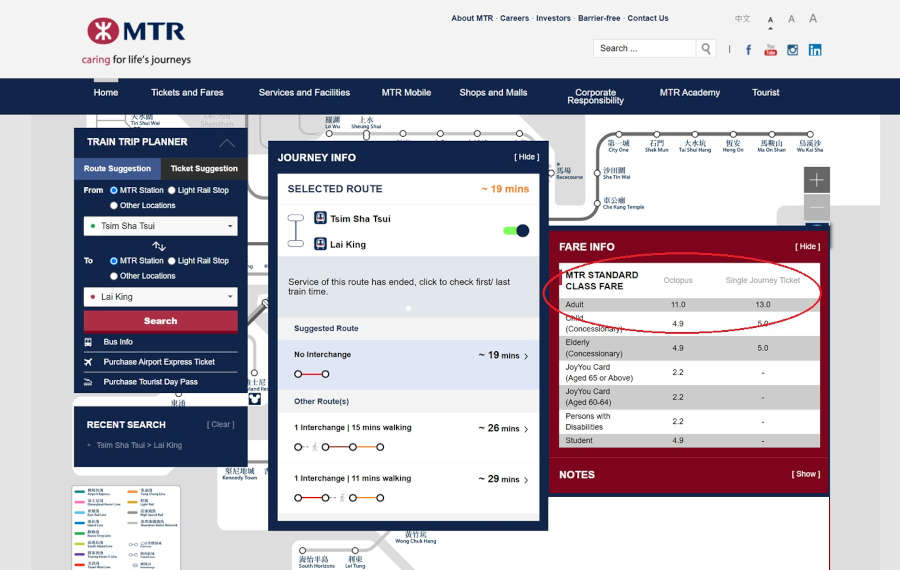Click Purchase Airport Express Ticket link
Image resolution: width=900 pixels, height=570 pixels.
tap(159, 362)
